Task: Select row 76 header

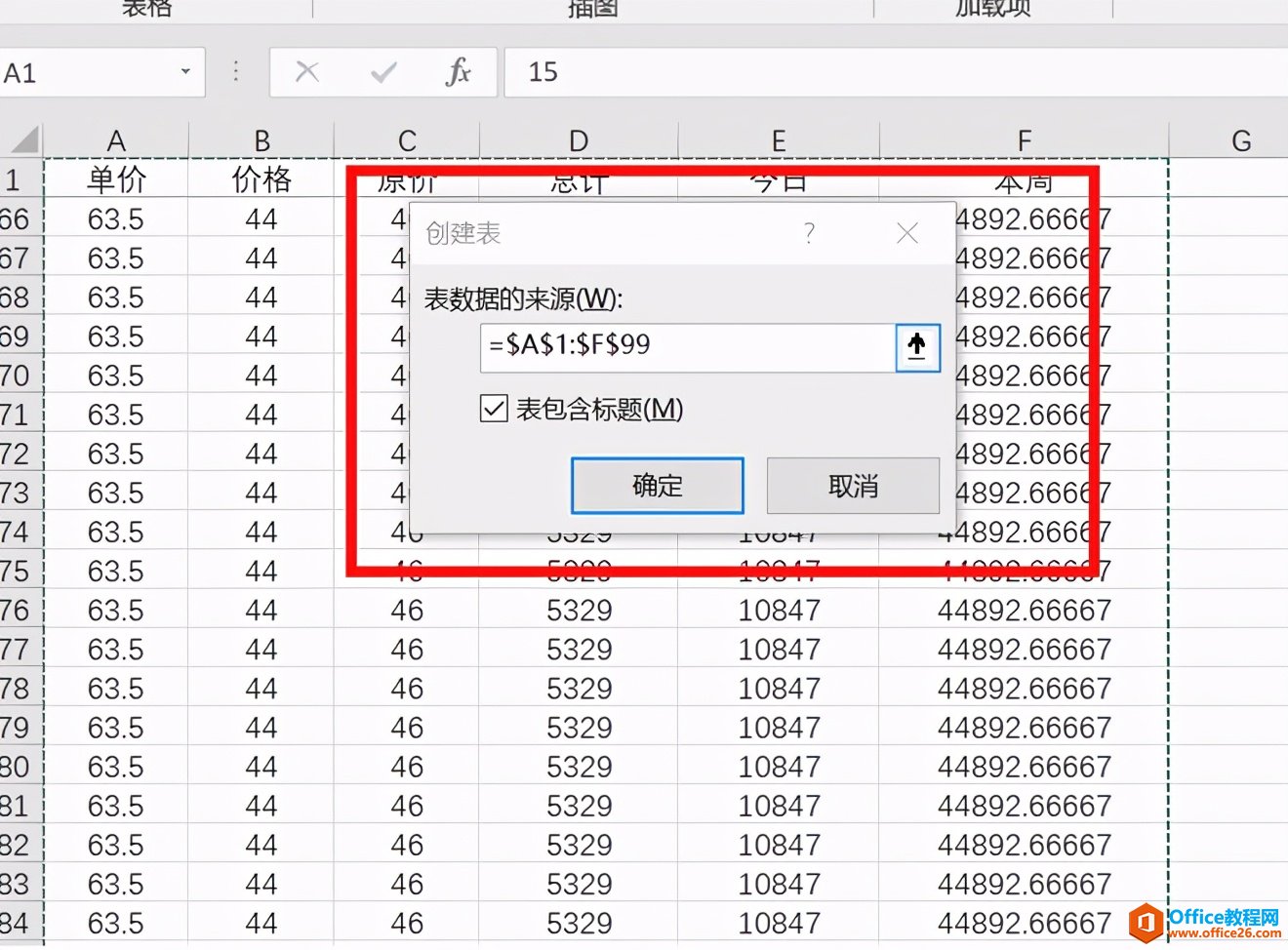Action: tap(21, 611)
